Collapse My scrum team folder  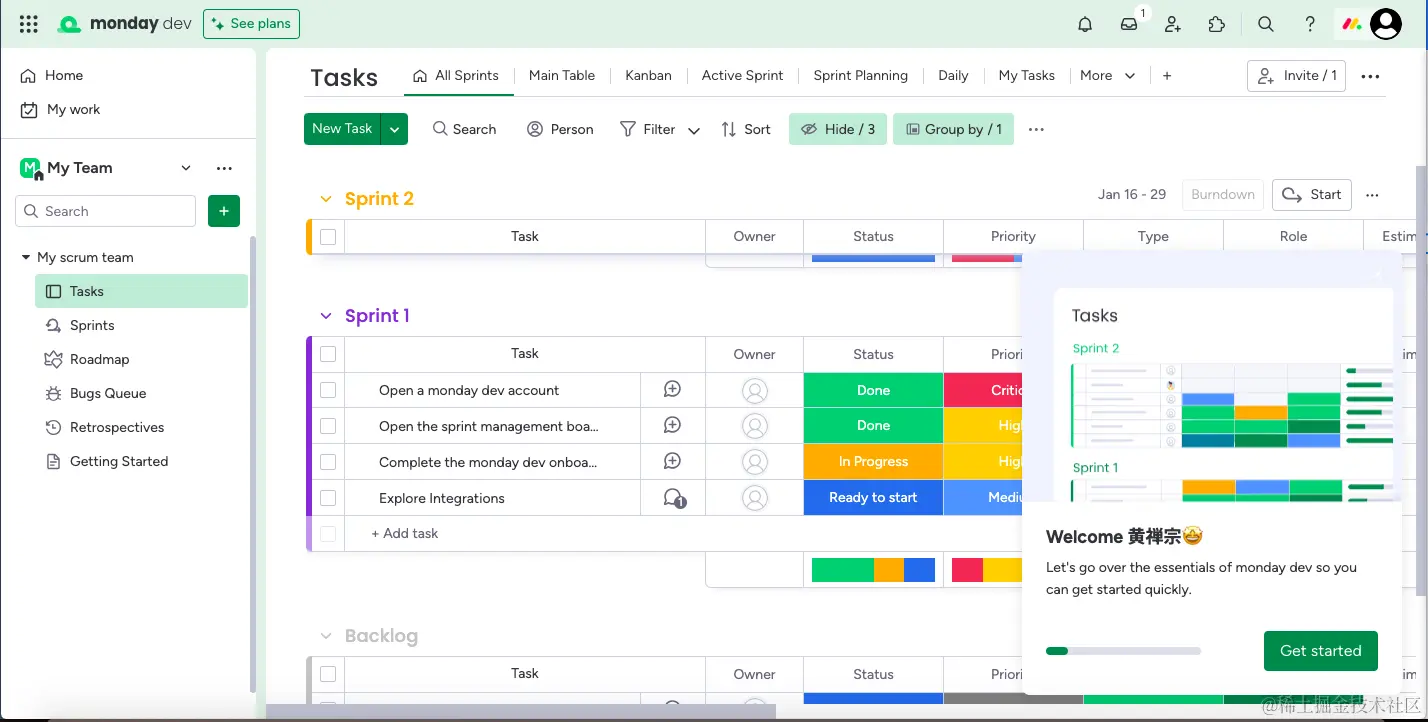pos(26,258)
